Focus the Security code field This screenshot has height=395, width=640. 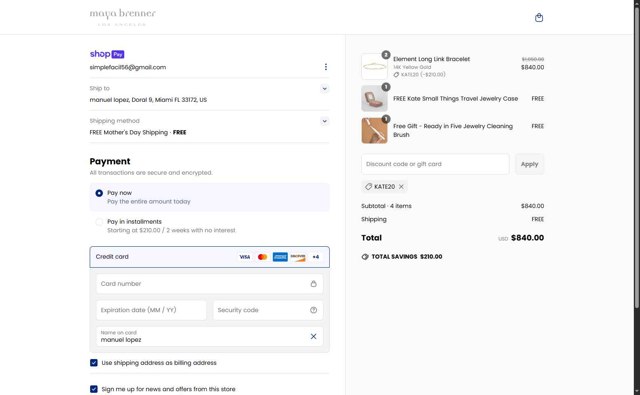[268, 310]
